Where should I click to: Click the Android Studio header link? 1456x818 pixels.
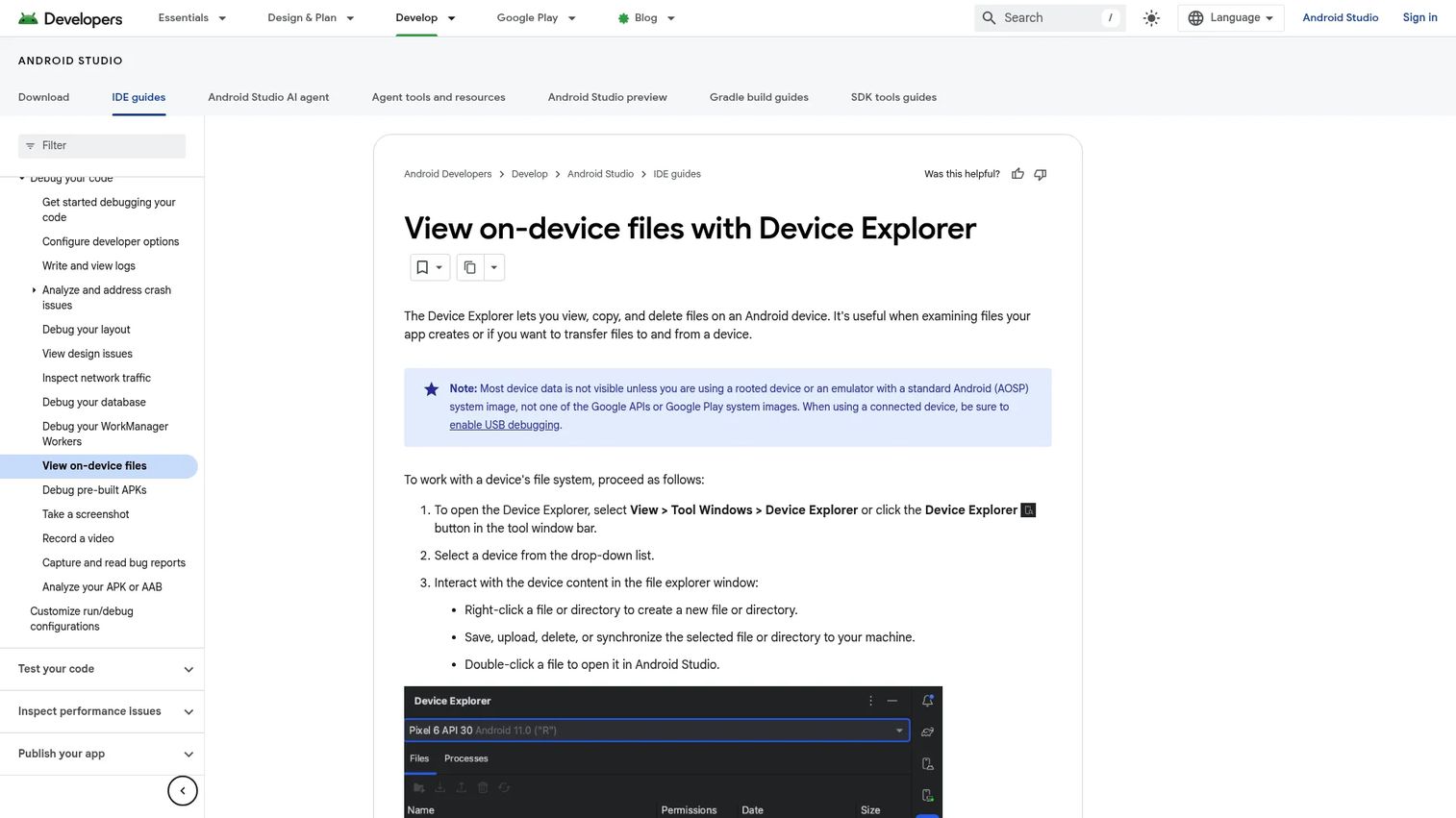(x=1341, y=18)
